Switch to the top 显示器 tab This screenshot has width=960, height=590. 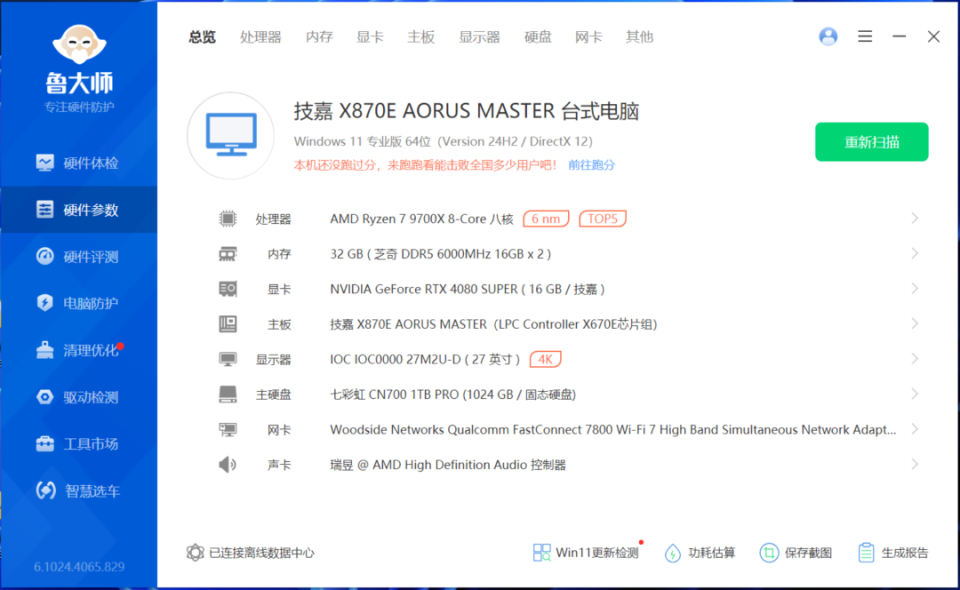pyautogui.click(x=479, y=37)
